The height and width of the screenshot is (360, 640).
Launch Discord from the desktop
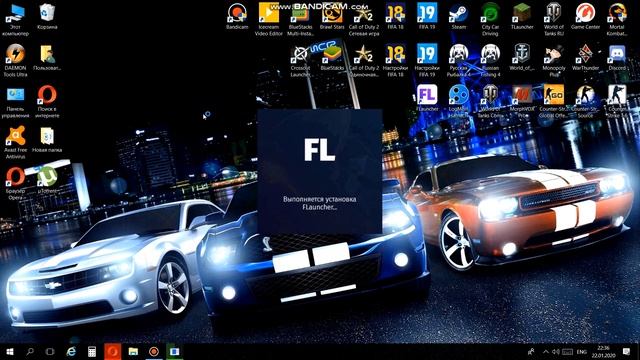tap(617, 58)
